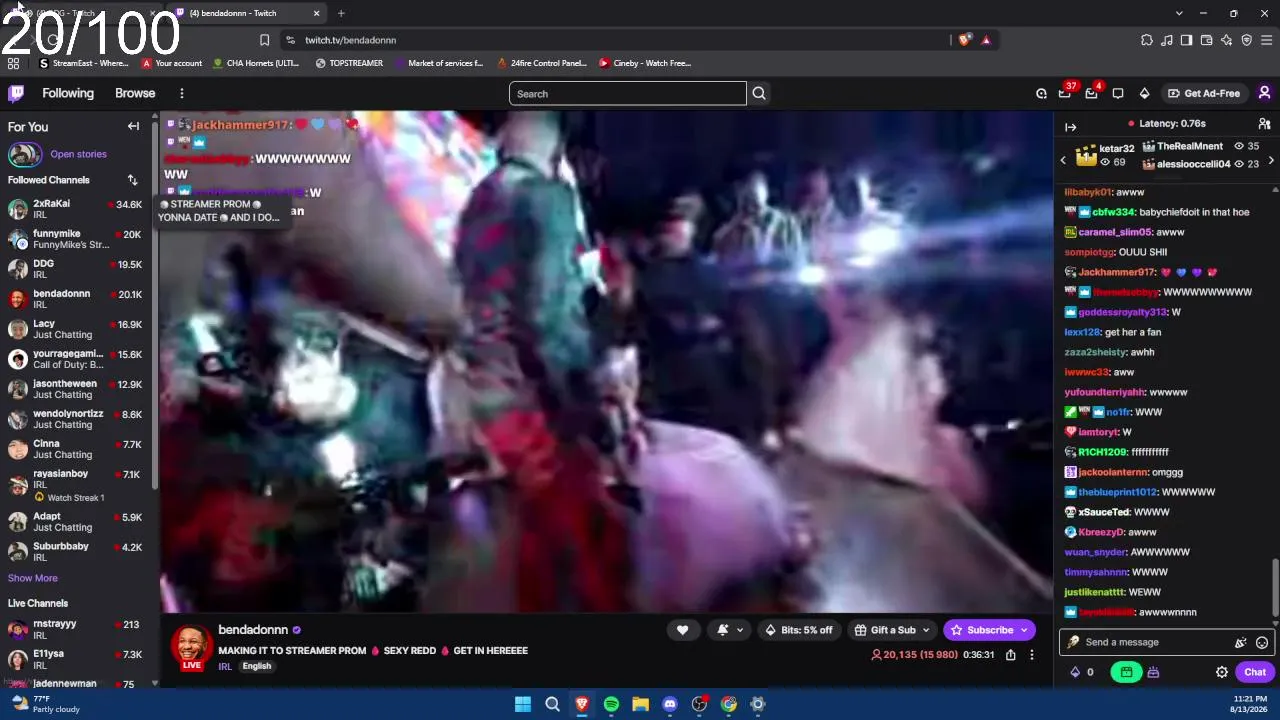Show next gifters leaderboard entries
Screen dimensions: 1280x720
[x=1271, y=160]
